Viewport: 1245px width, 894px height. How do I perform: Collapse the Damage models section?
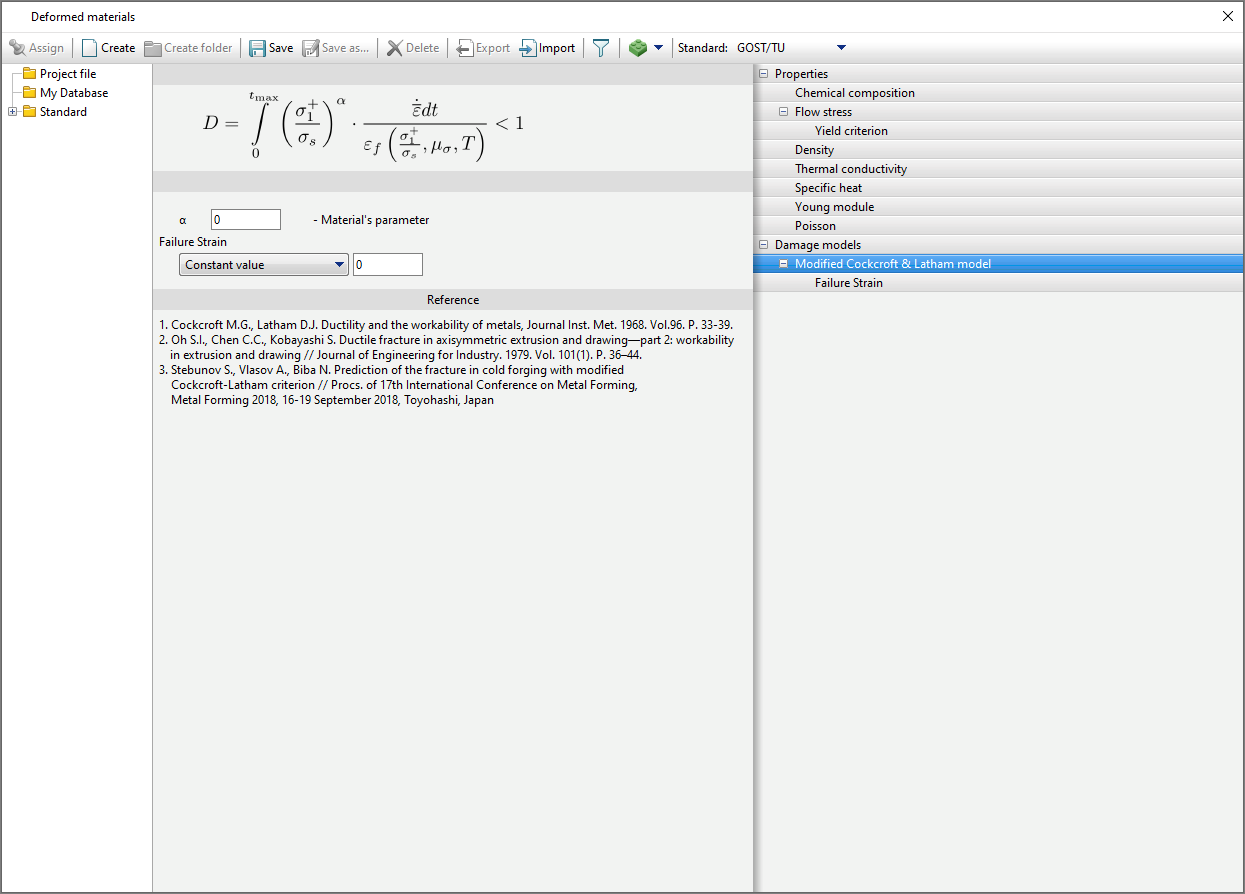[764, 245]
